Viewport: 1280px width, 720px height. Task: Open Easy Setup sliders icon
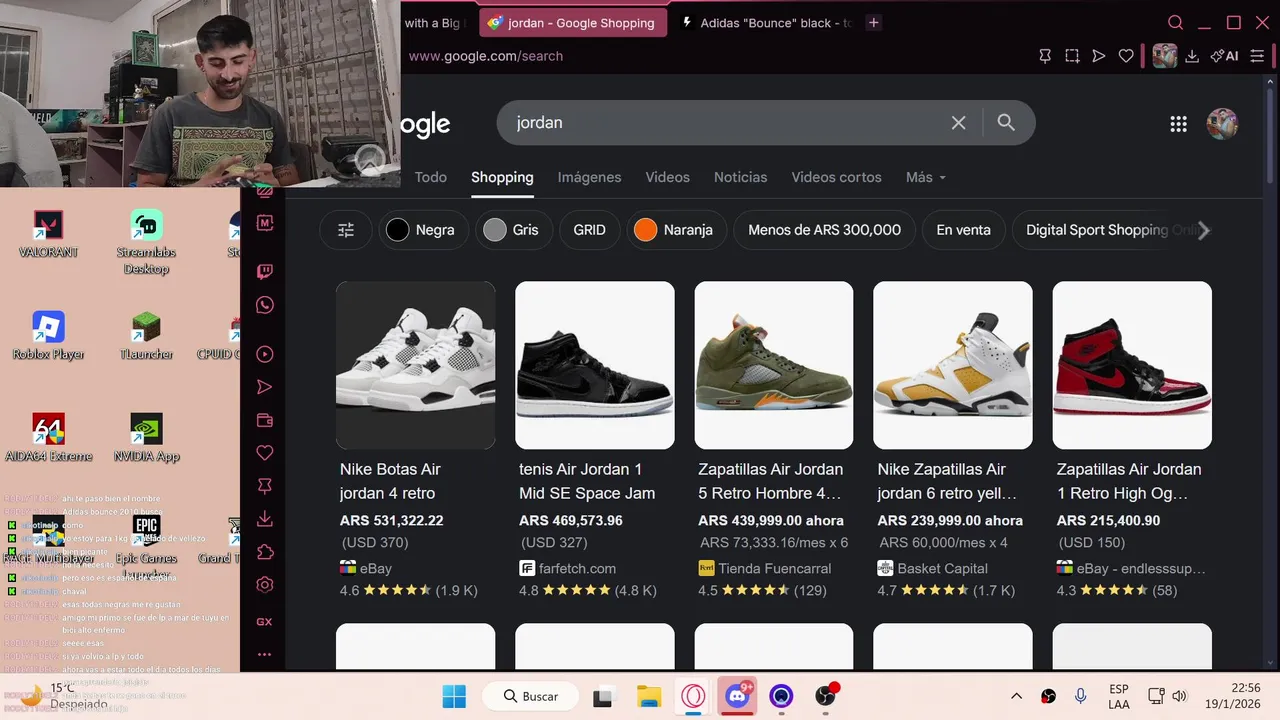coord(1258,56)
